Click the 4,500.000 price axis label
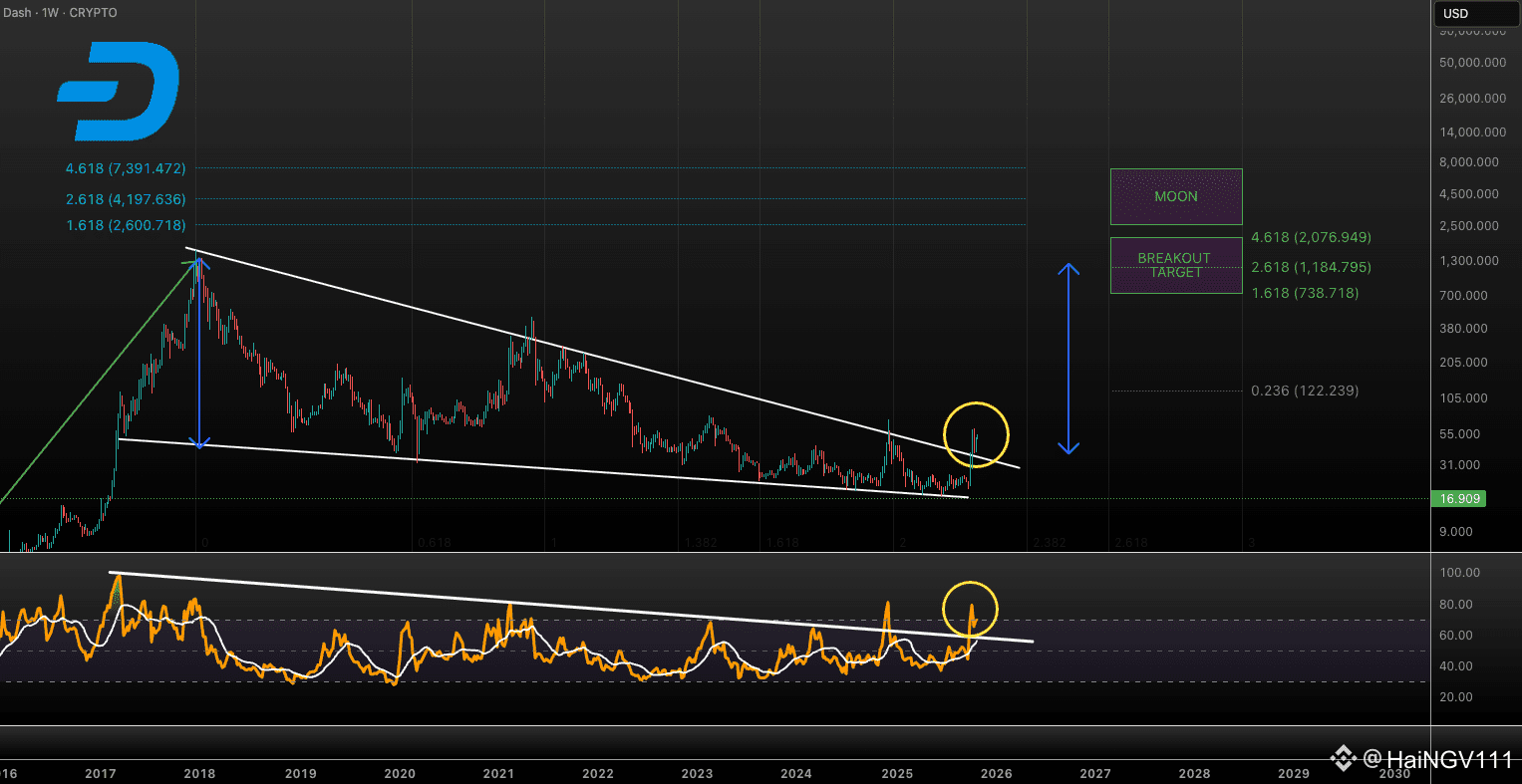Image resolution: width=1522 pixels, height=784 pixels. coord(1468,194)
